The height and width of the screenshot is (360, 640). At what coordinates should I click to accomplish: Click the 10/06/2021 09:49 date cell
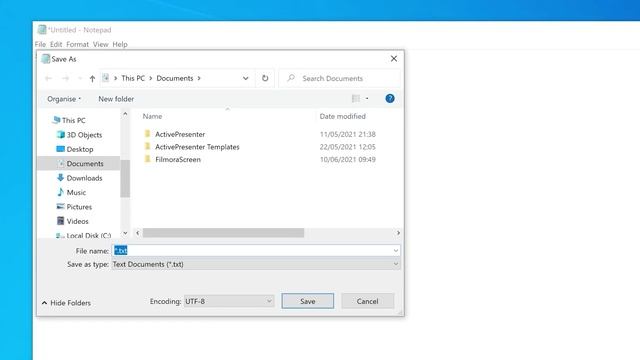click(348, 160)
